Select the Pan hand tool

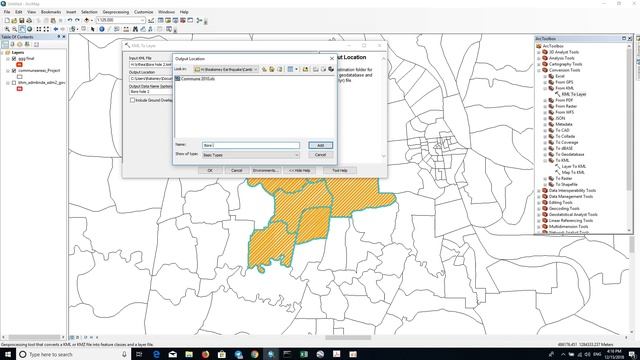click(x=22, y=29)
